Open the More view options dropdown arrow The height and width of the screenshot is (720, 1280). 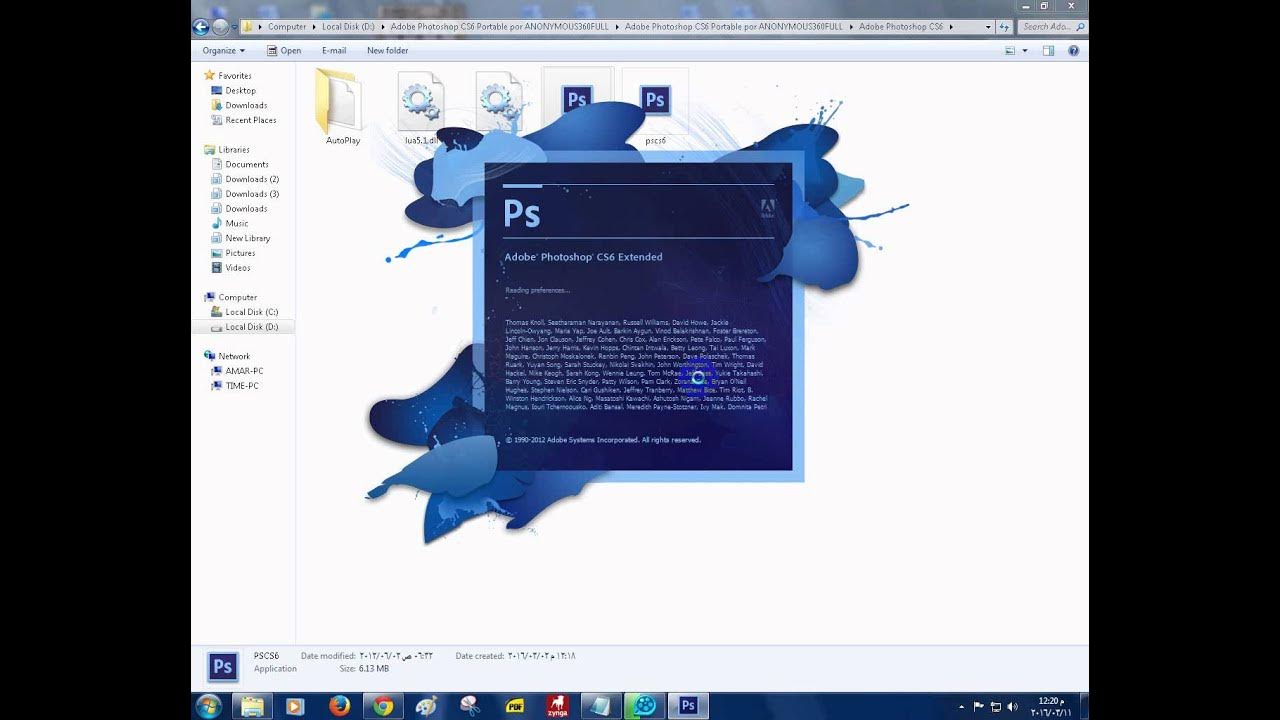[1025, 50]
